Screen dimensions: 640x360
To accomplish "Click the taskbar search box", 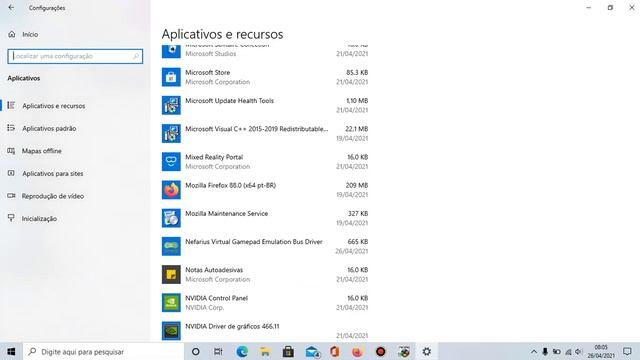I will click(x=103, y=351).
